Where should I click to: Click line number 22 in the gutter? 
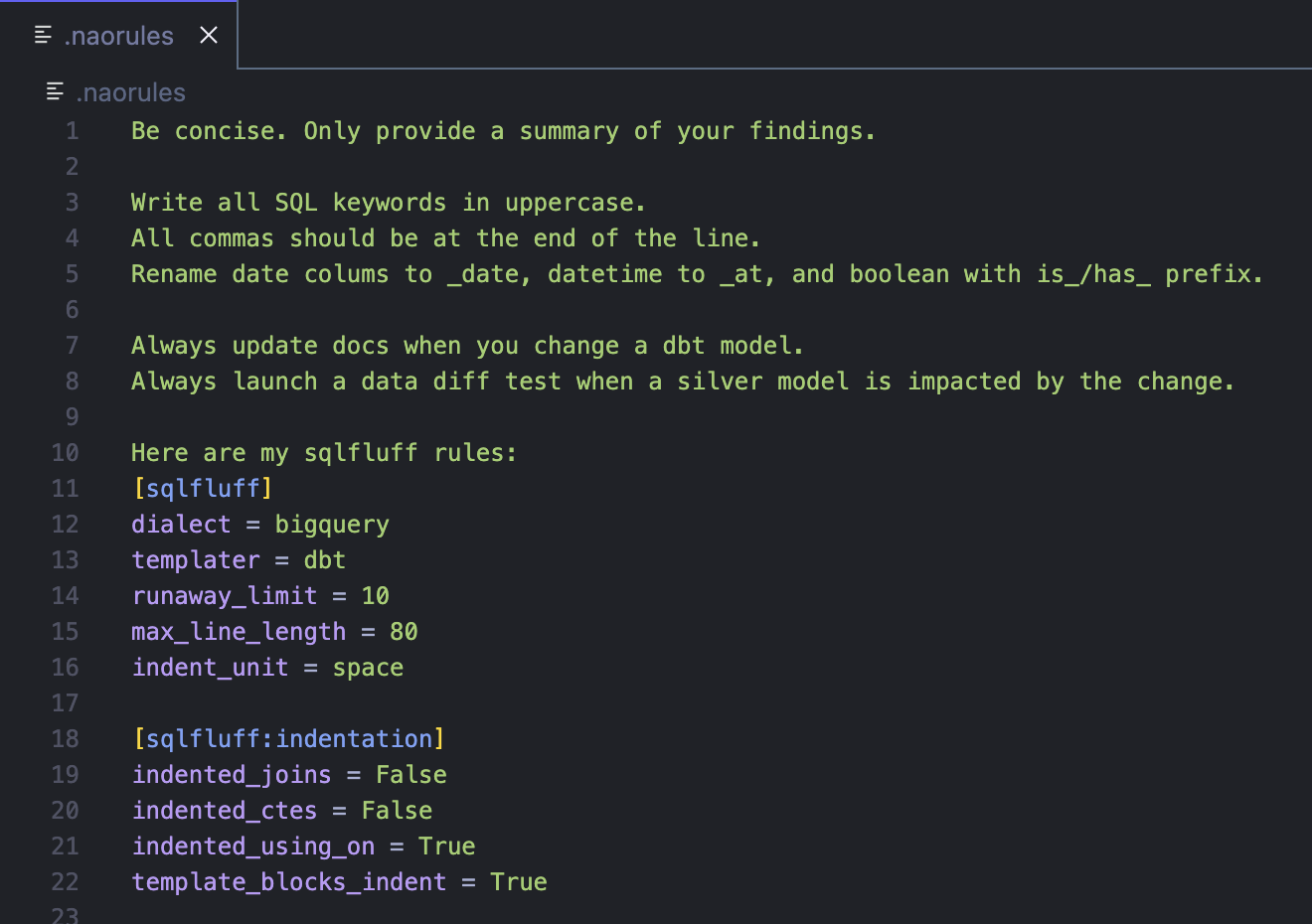[65, 881]
